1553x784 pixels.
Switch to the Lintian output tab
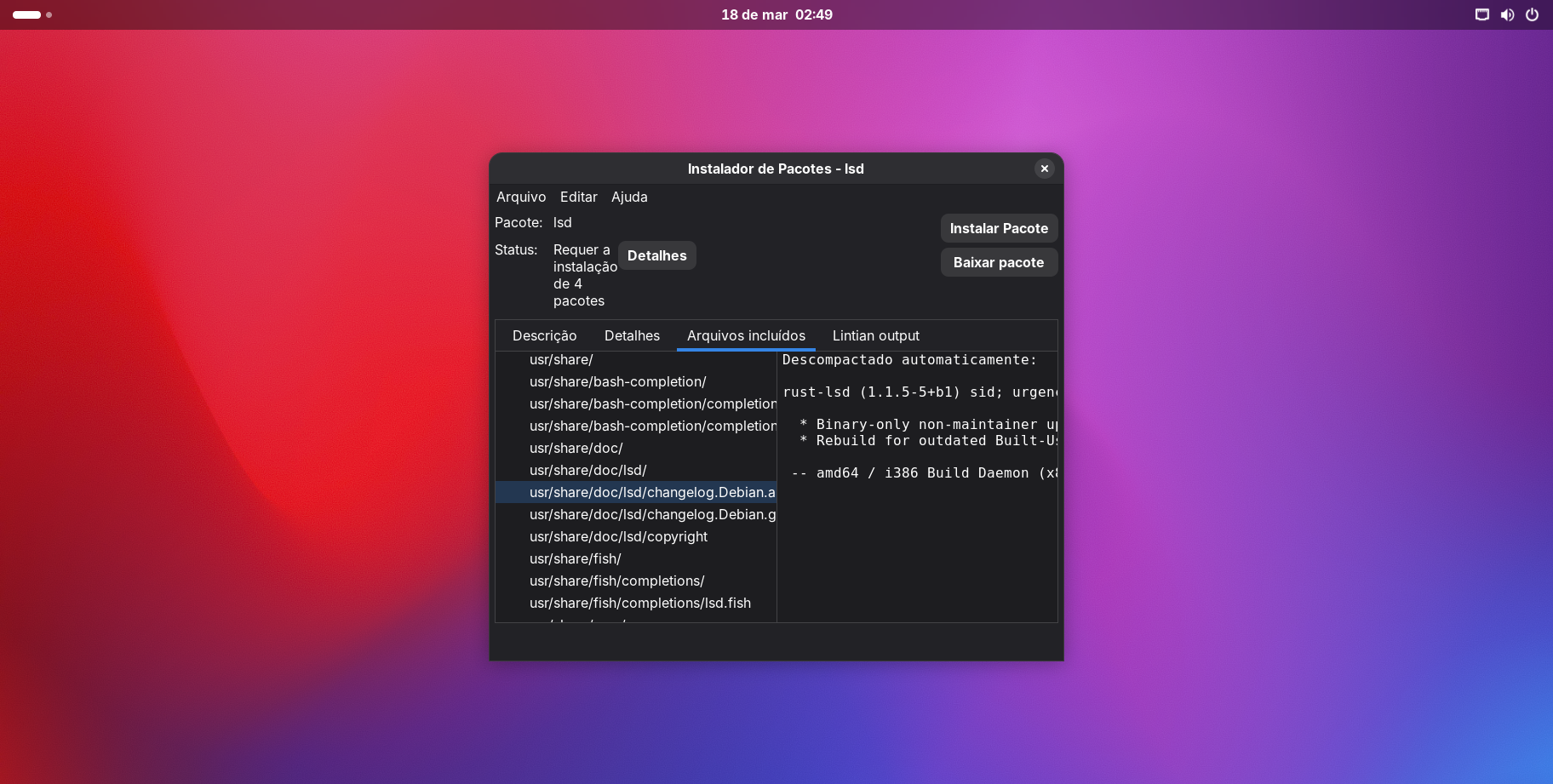(875, 335)
